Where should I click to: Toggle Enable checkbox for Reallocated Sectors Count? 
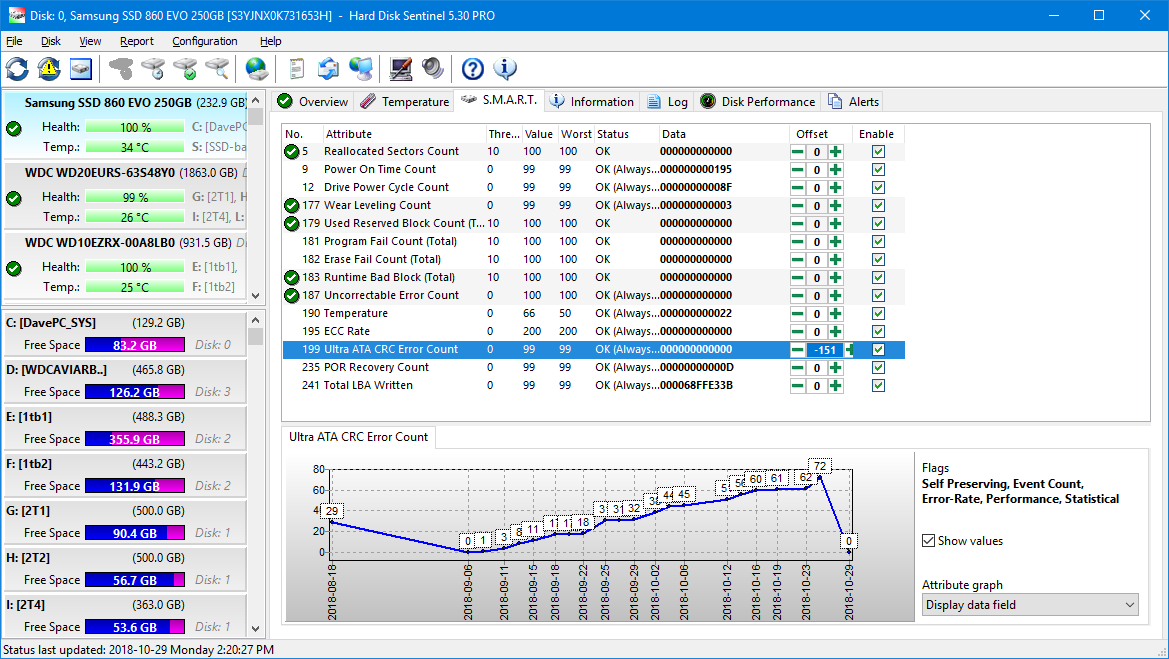point(878,151)
